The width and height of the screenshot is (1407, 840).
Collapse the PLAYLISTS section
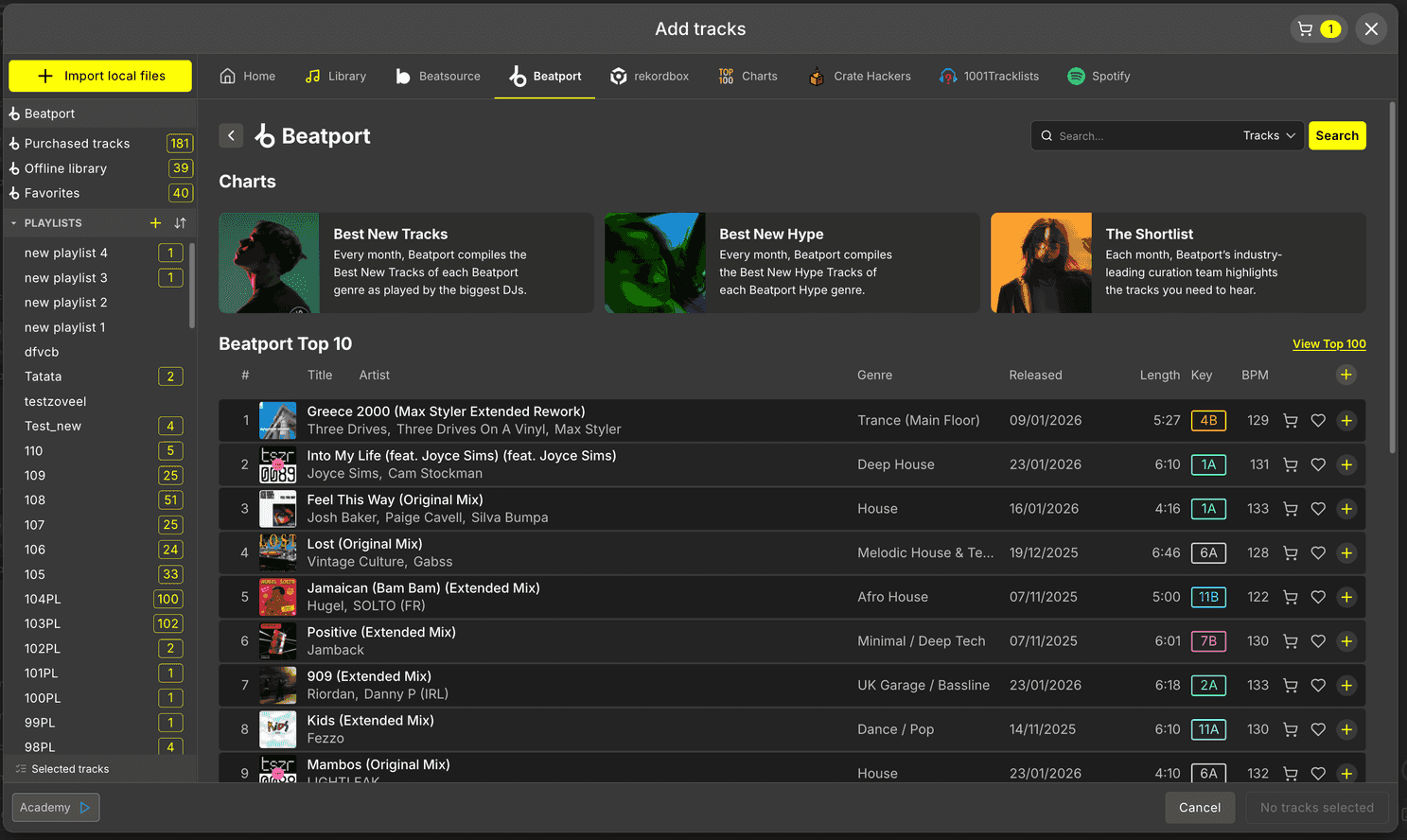pyautogui.click(x=11, y=223)
